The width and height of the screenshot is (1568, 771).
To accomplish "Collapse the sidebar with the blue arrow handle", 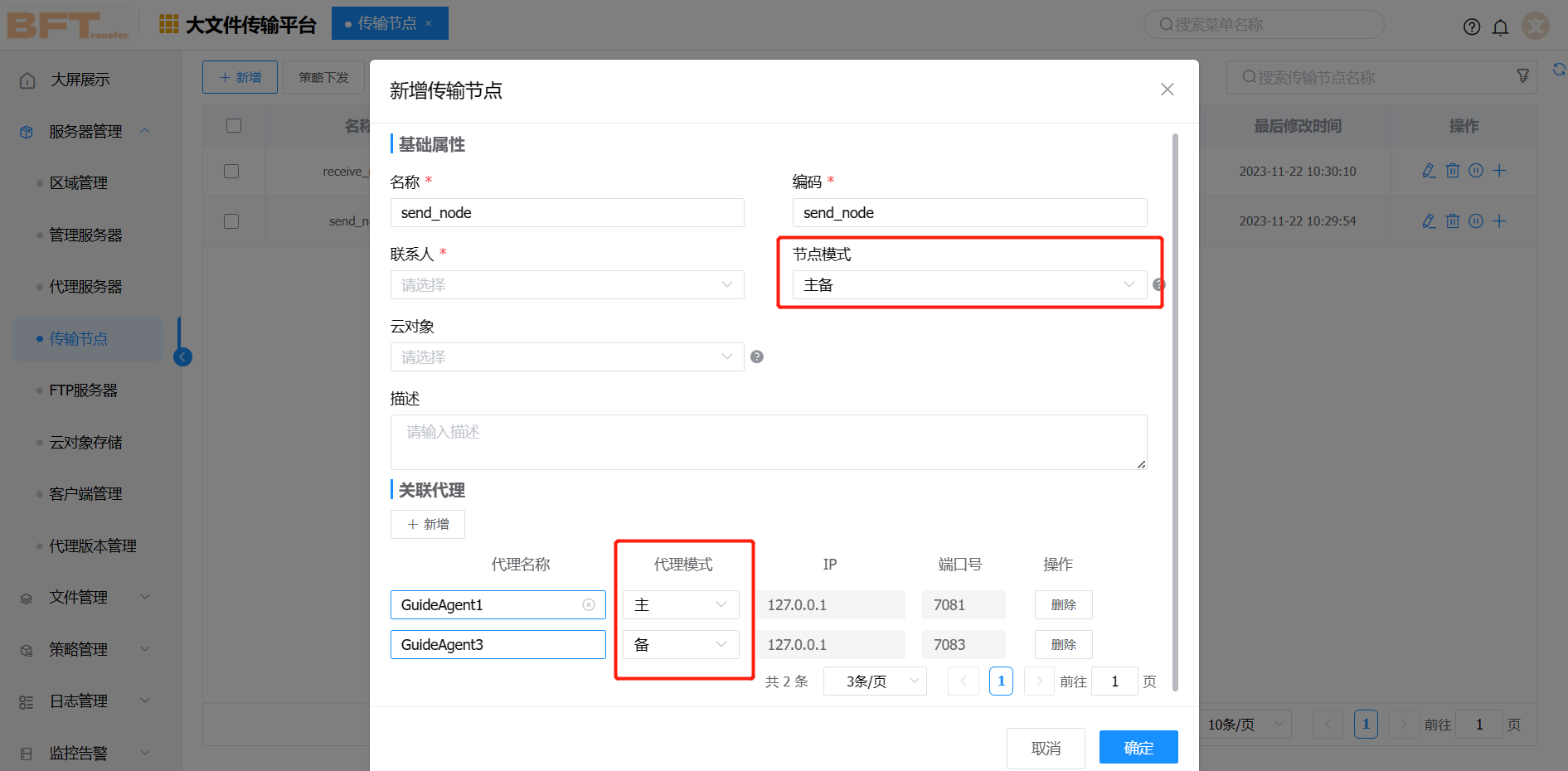I will tap(183, 357).
